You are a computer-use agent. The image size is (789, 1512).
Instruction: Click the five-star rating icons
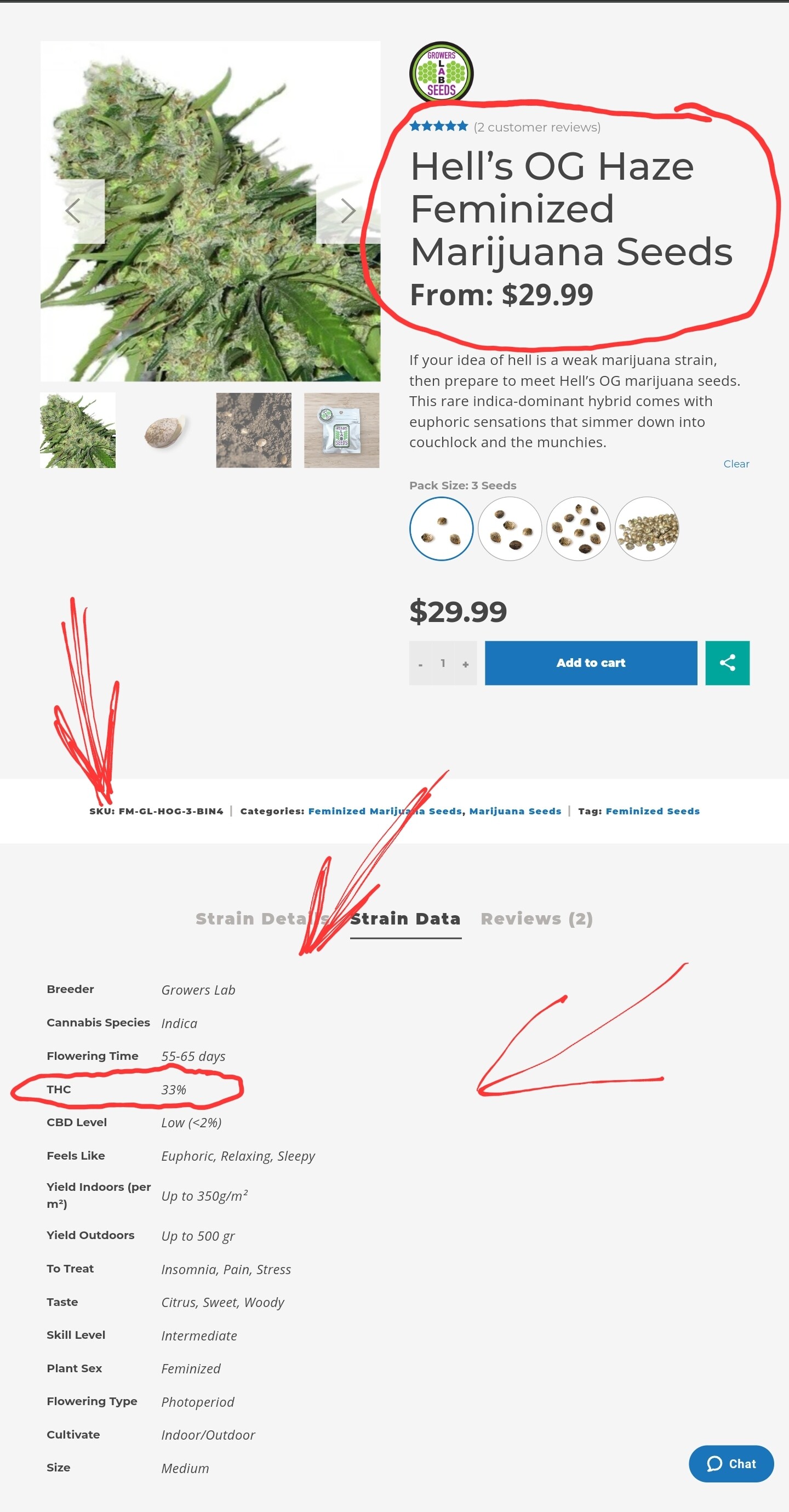[x=438, y=126]
